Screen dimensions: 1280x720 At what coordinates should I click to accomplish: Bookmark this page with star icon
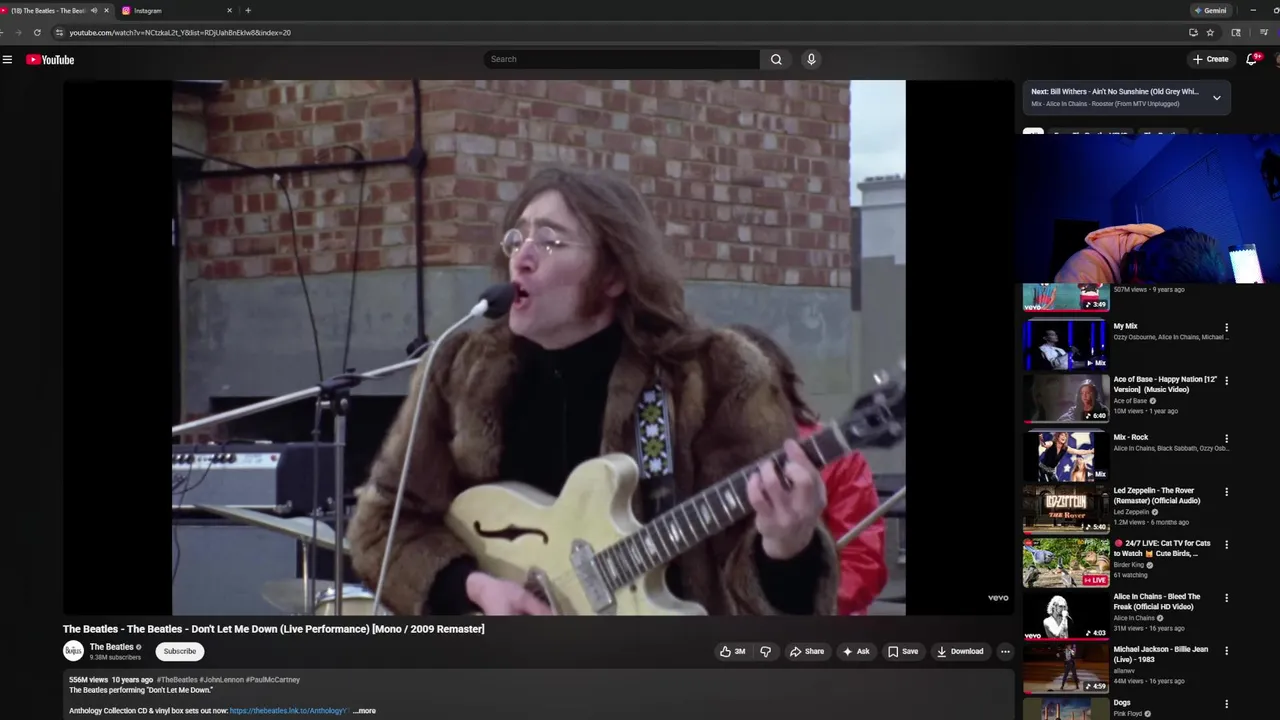tap(1210, 32)
